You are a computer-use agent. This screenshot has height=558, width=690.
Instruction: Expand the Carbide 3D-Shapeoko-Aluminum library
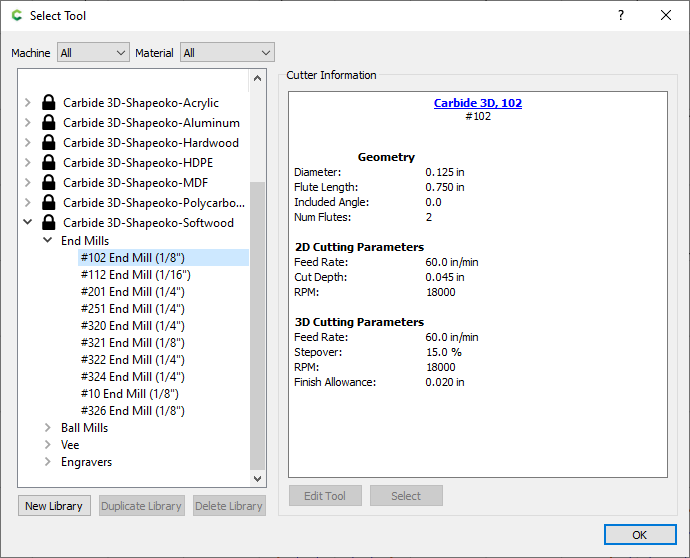coord(28,123)
